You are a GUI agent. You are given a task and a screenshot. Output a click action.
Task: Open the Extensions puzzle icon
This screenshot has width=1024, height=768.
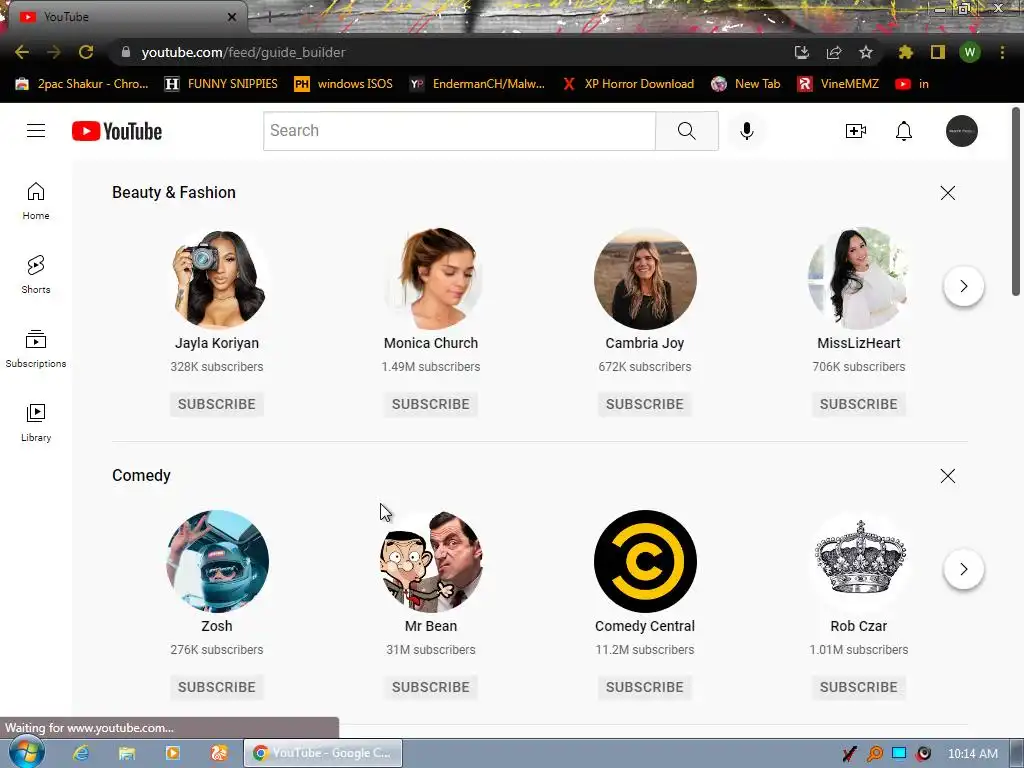click(x=905, y=52)
